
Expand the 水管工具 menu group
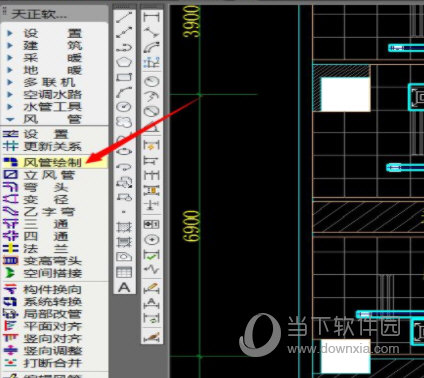54,107
